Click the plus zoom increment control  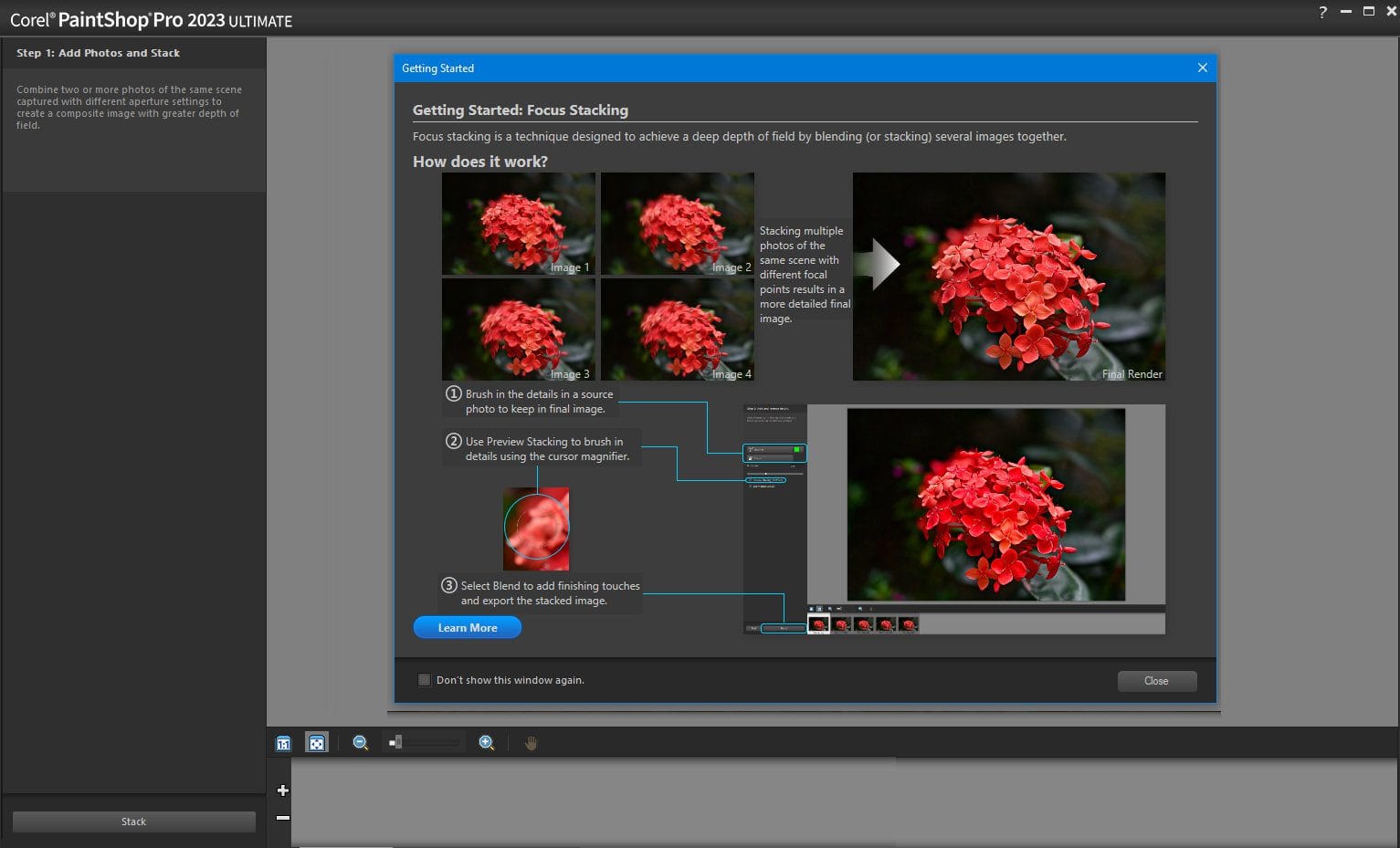pyautogui.click(x=282, y=790)
